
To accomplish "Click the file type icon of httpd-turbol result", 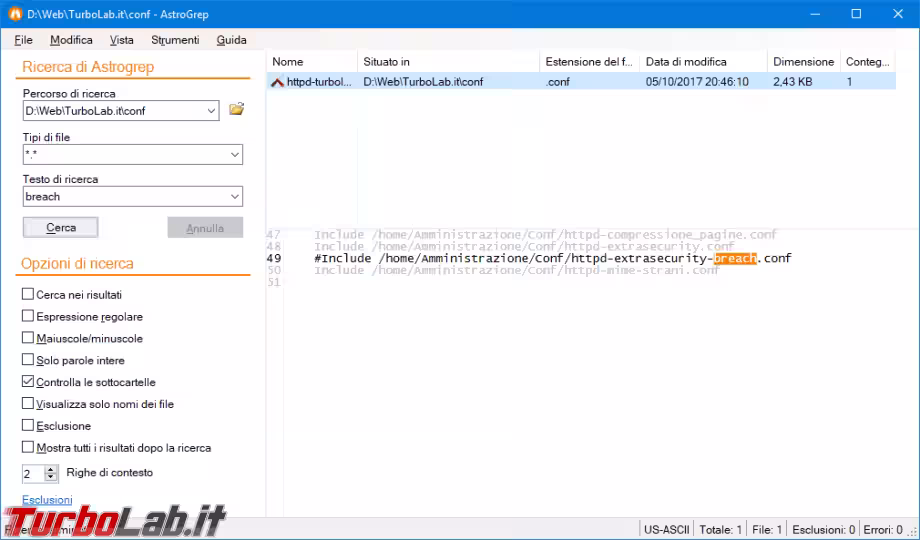I will click(x=278, y=82).
